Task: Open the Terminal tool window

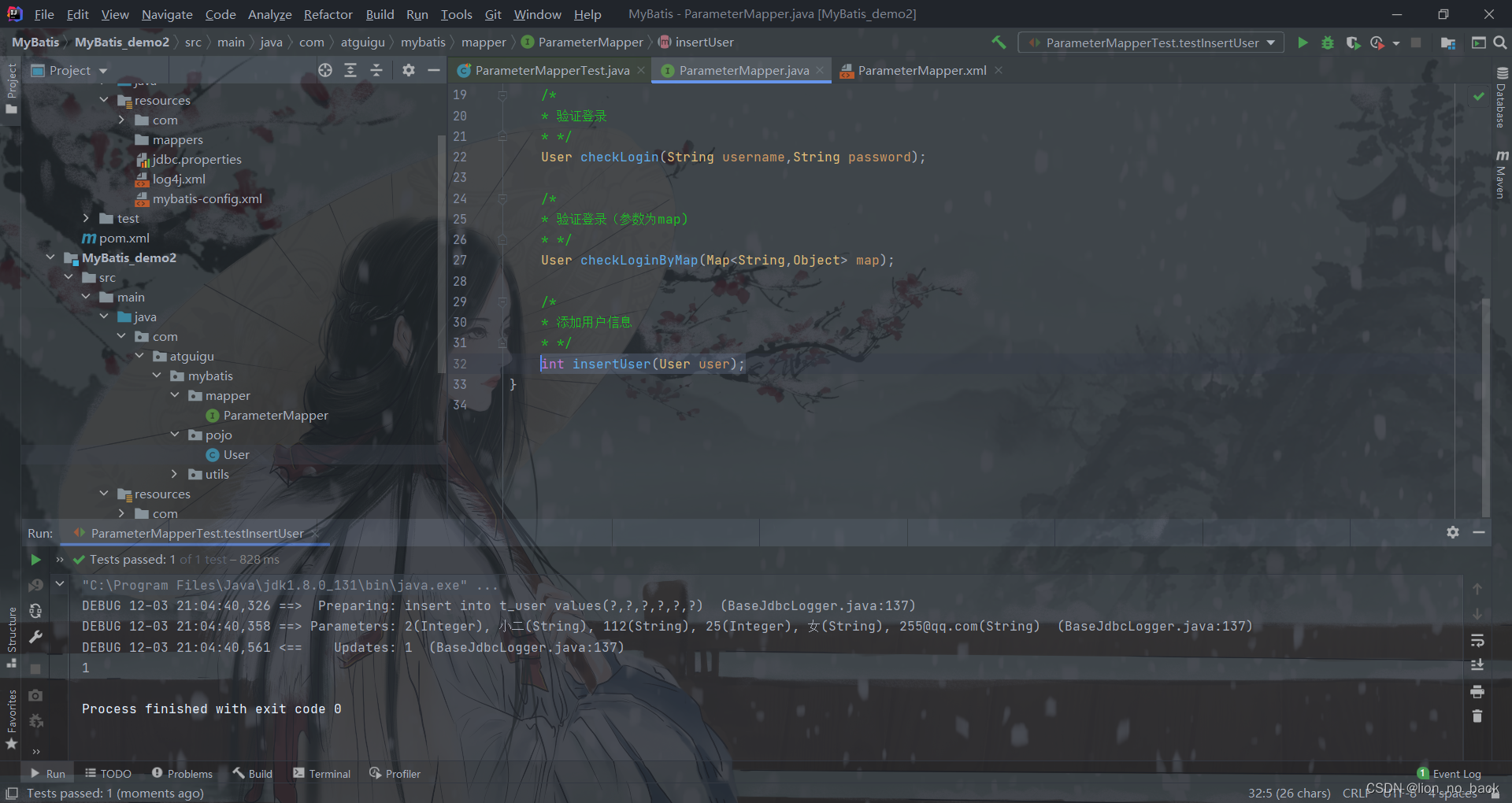Action: click(322, 774)
